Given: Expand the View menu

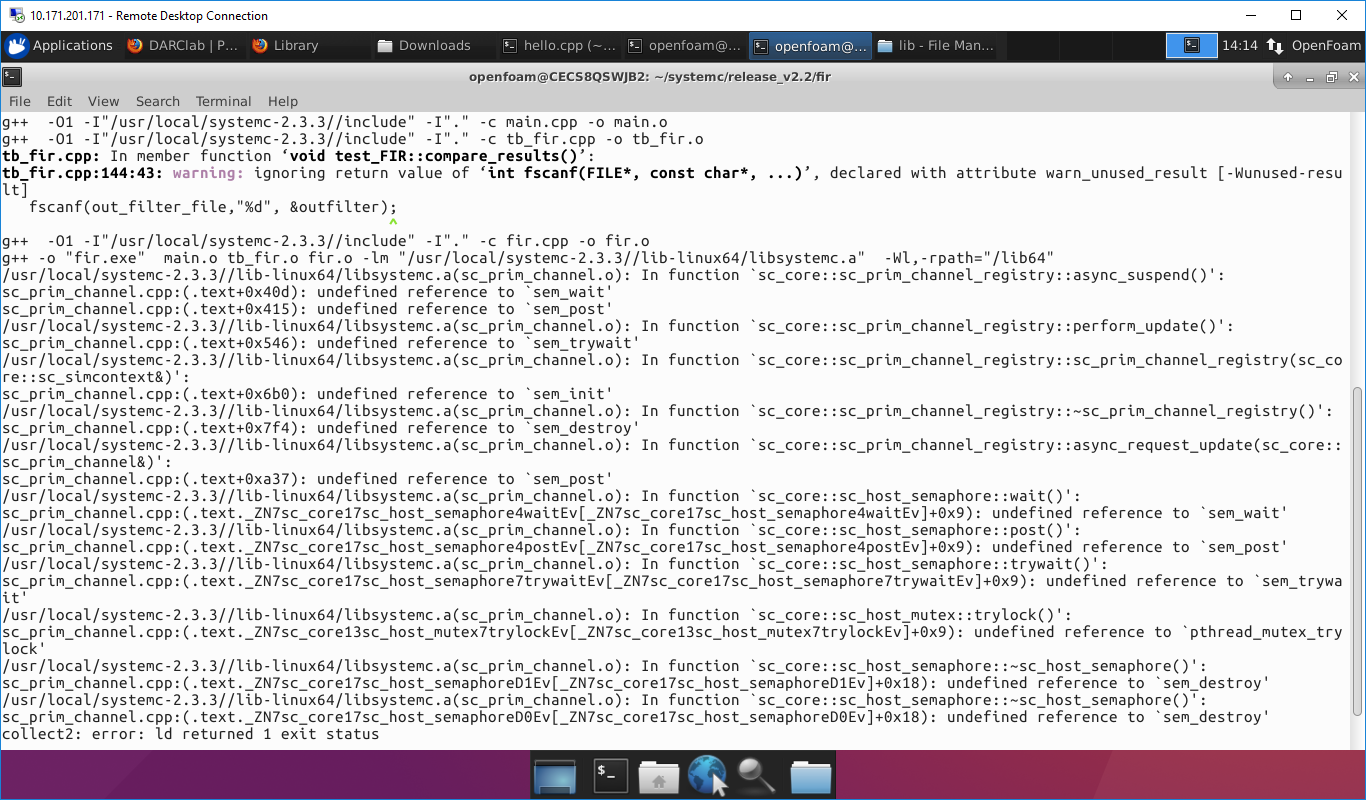Looking at the screenshot, I should coord(103,101).
